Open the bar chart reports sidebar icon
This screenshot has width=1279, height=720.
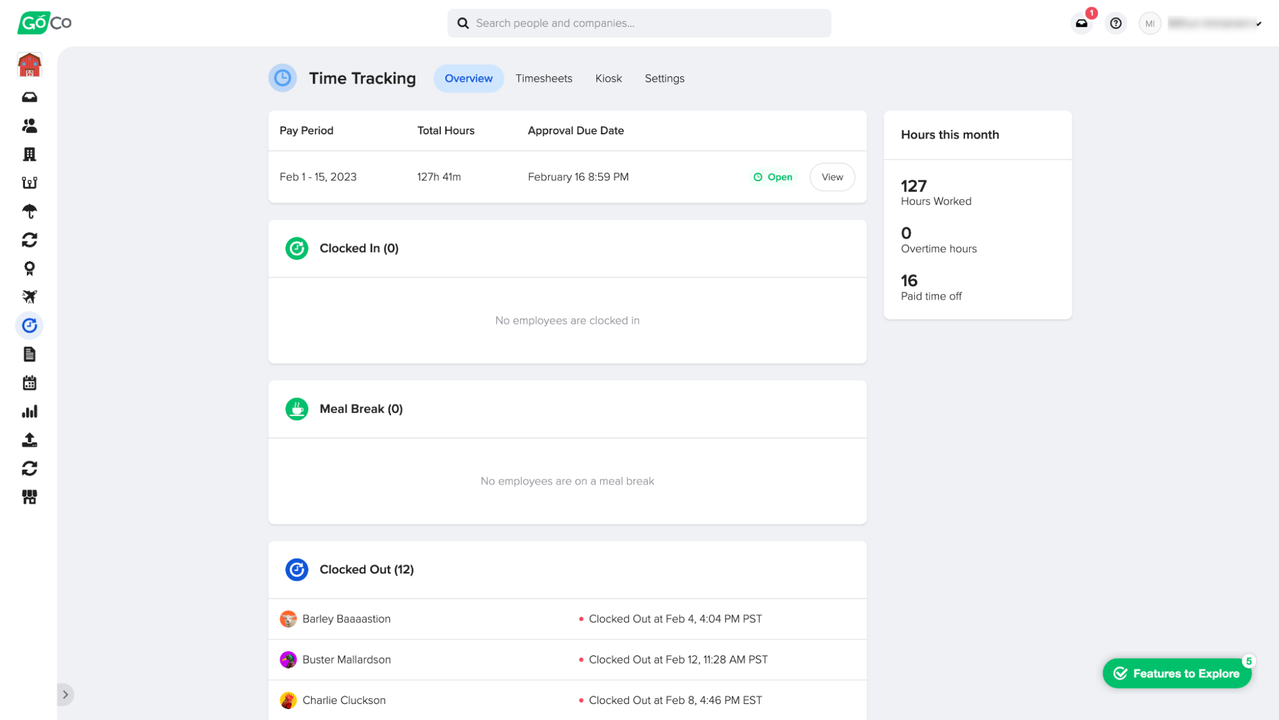(x=29, y=411)
